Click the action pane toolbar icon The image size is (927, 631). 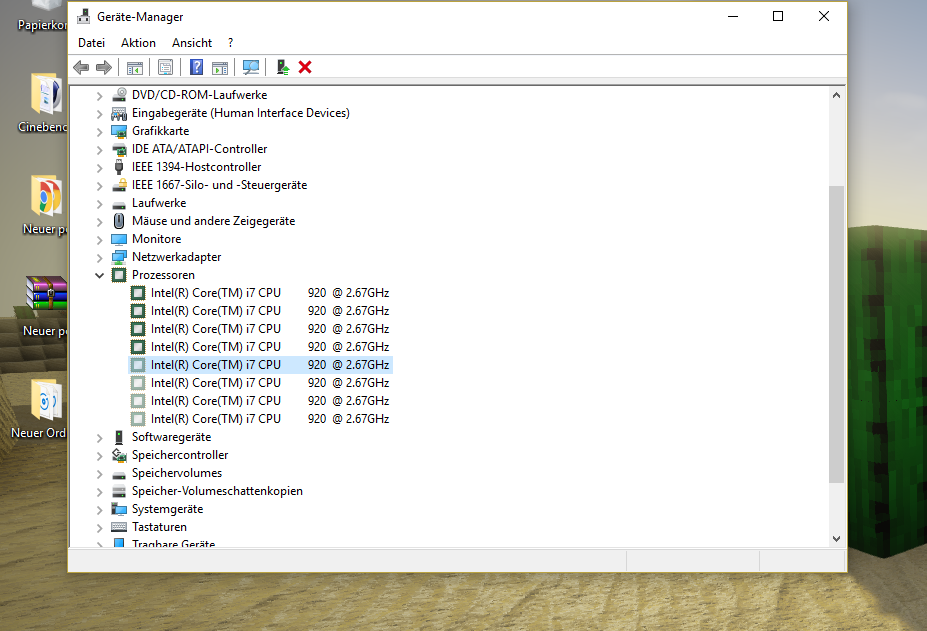[x=220, y=67]
